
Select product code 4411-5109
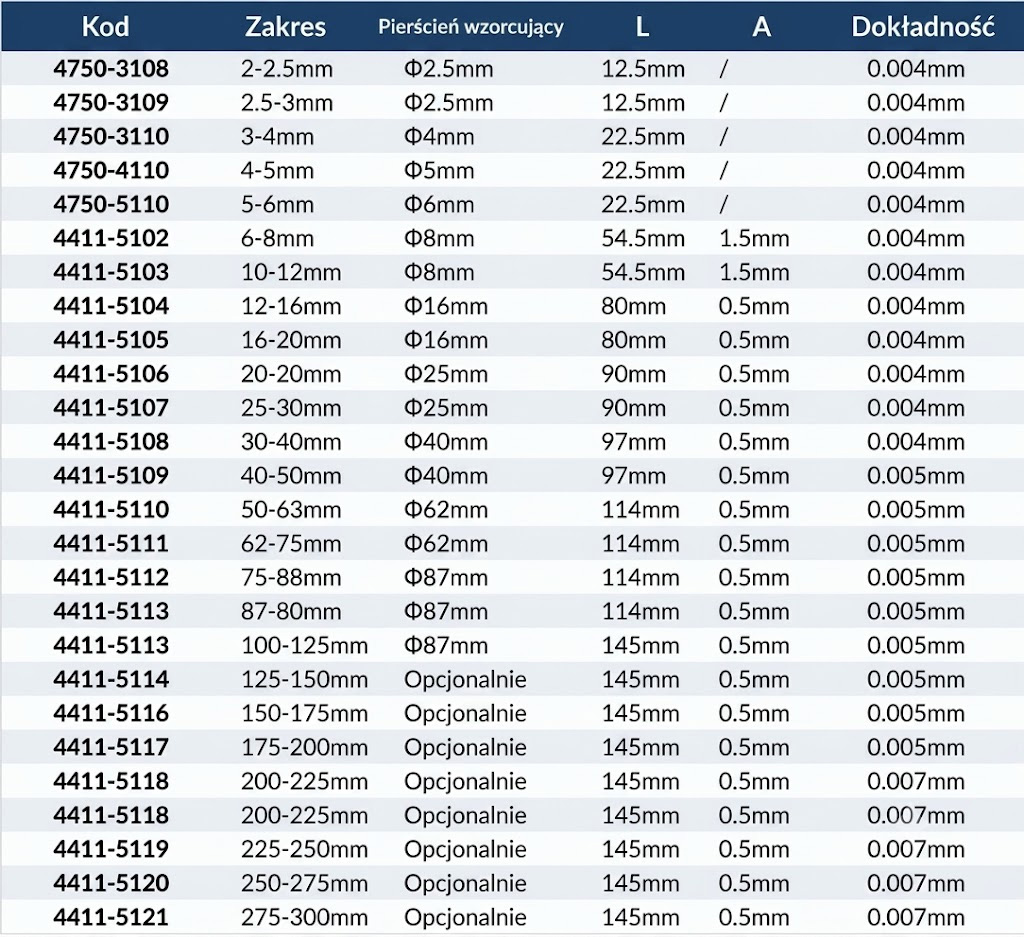[111, 475]
